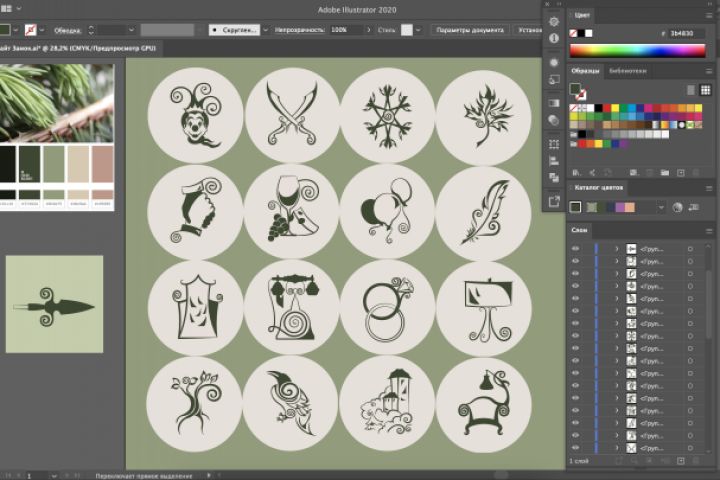Click target circle of topmost Слои group
This screenshot has width=720, height=480.
point(690,248)
